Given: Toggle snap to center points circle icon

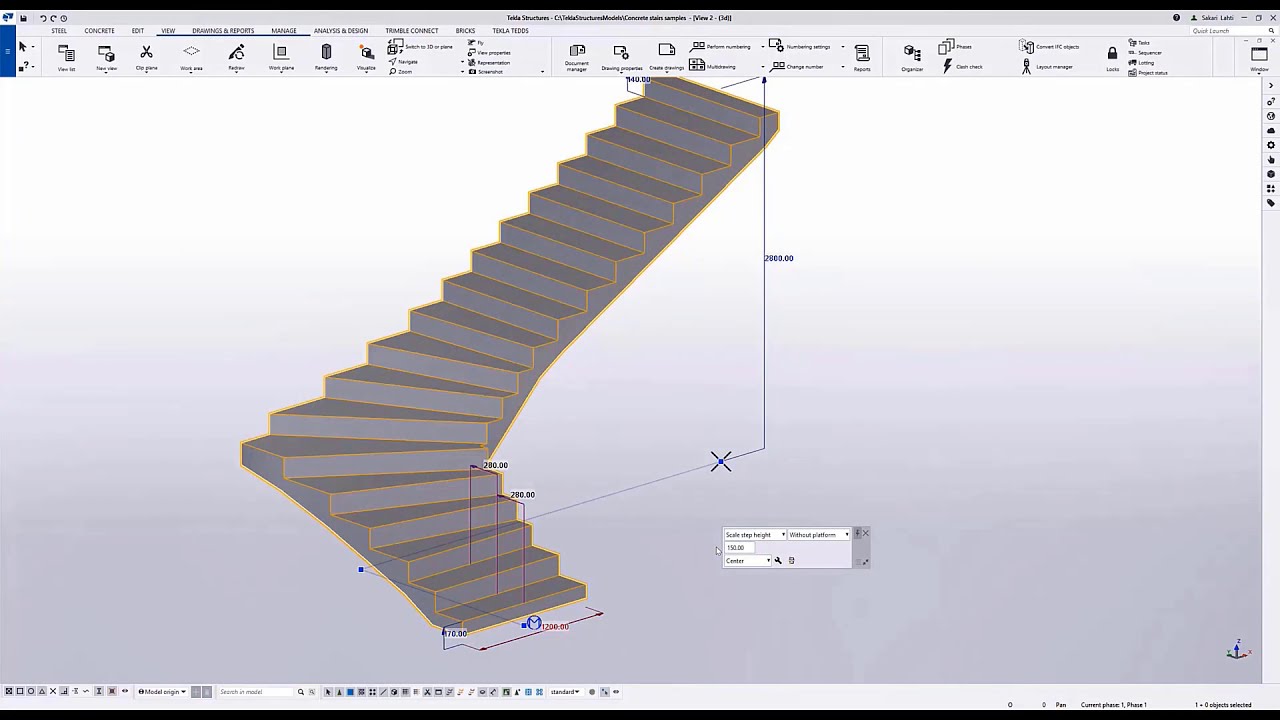Looking at the screenshot, I should [x=31, y=692].
